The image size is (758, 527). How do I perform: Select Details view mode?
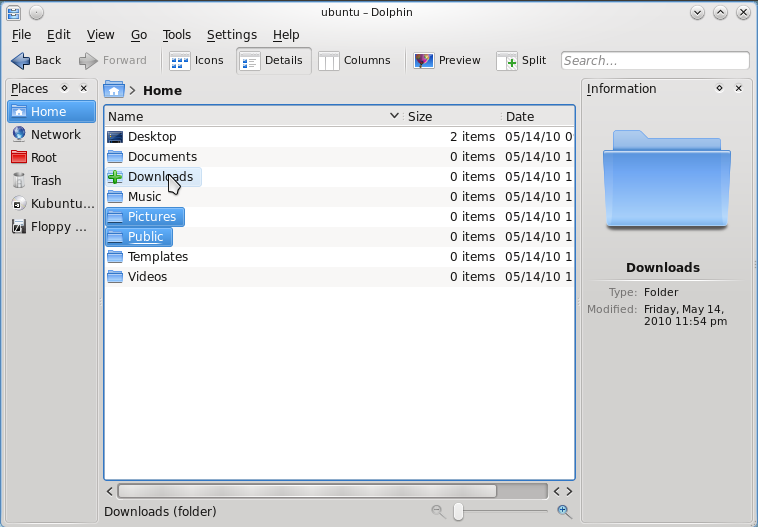pos(274,61)
